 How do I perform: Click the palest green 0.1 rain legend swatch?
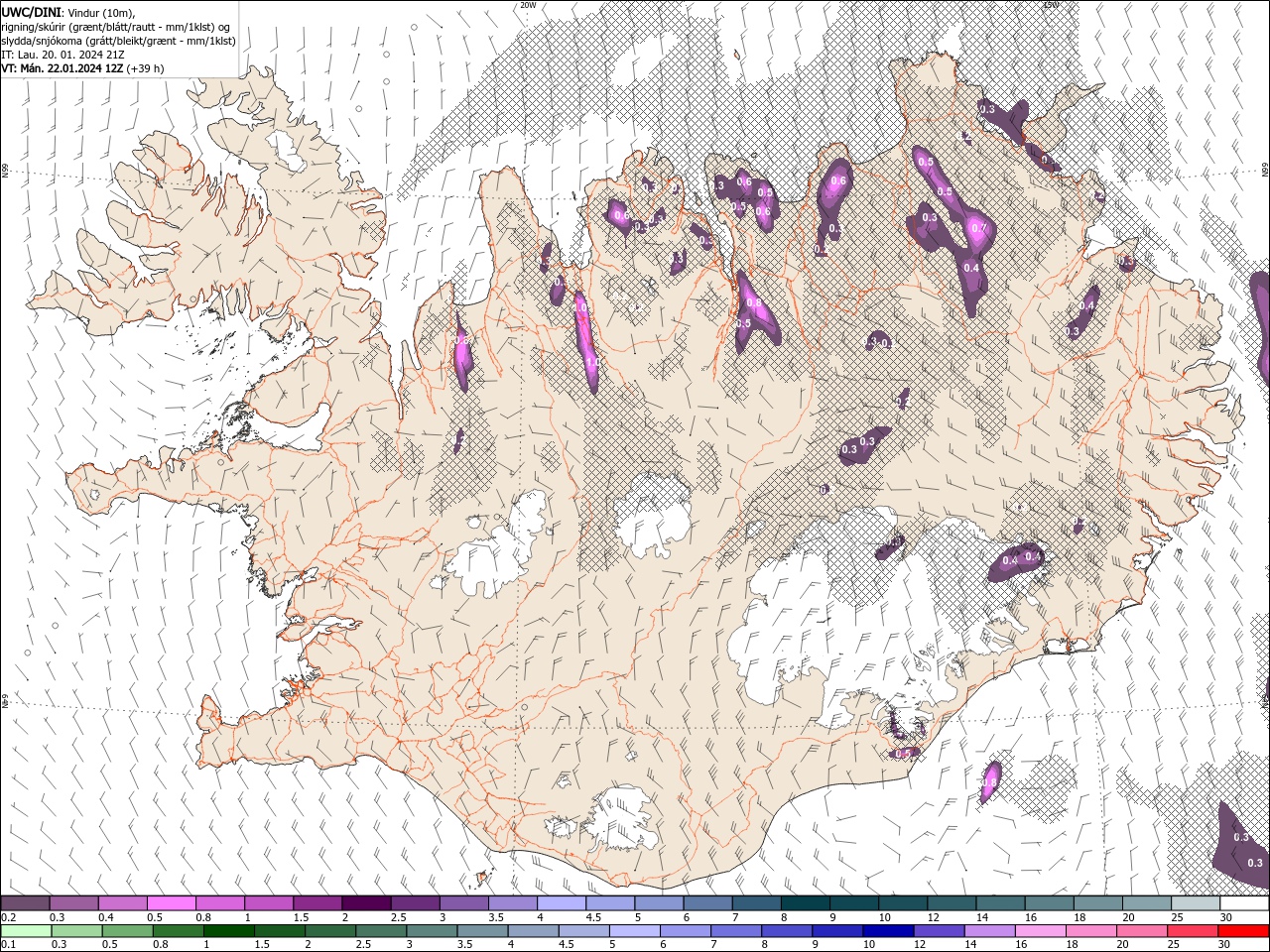tap(25, 931)
